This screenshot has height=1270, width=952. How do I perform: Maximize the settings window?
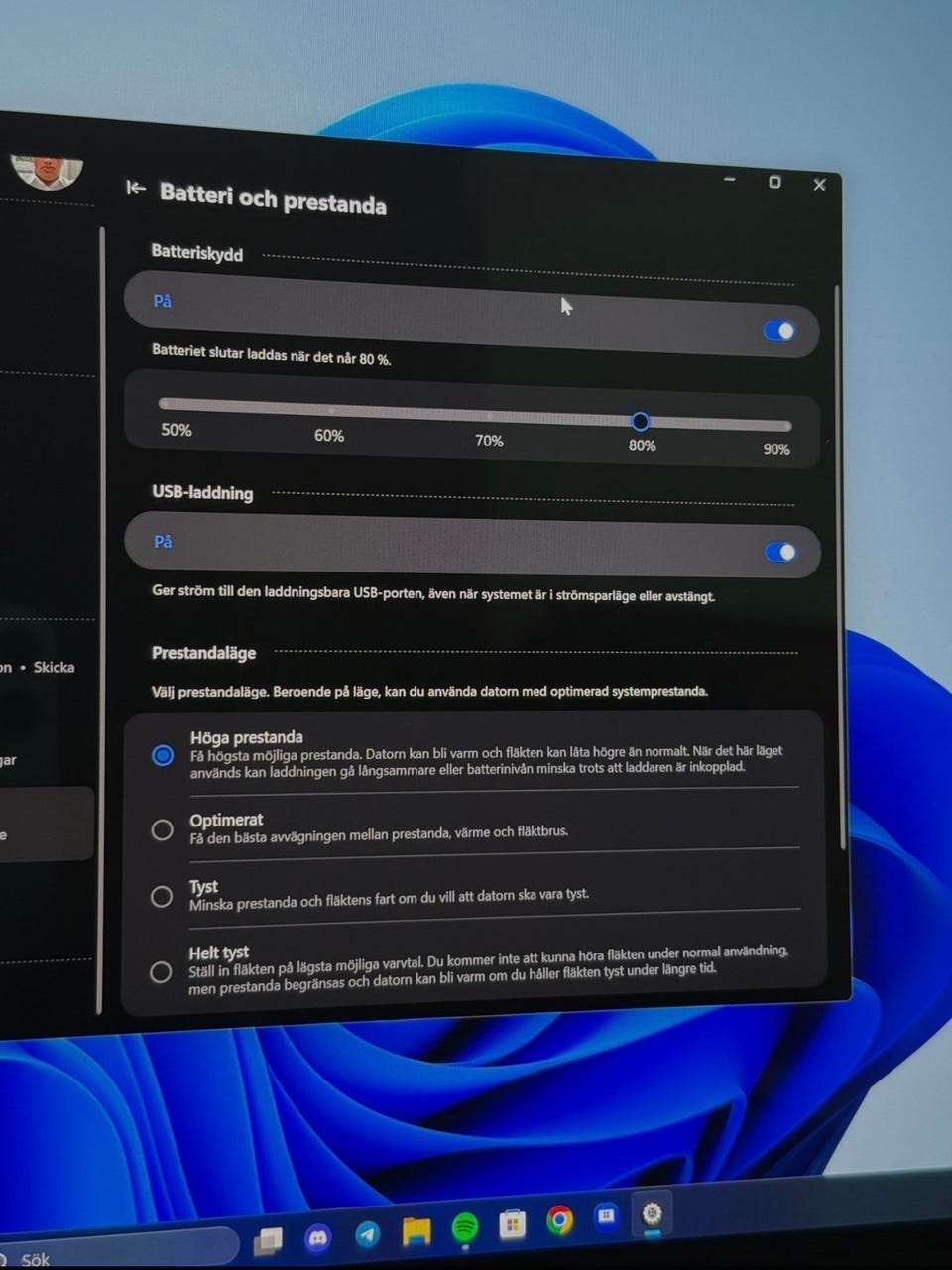click(774, 182)
